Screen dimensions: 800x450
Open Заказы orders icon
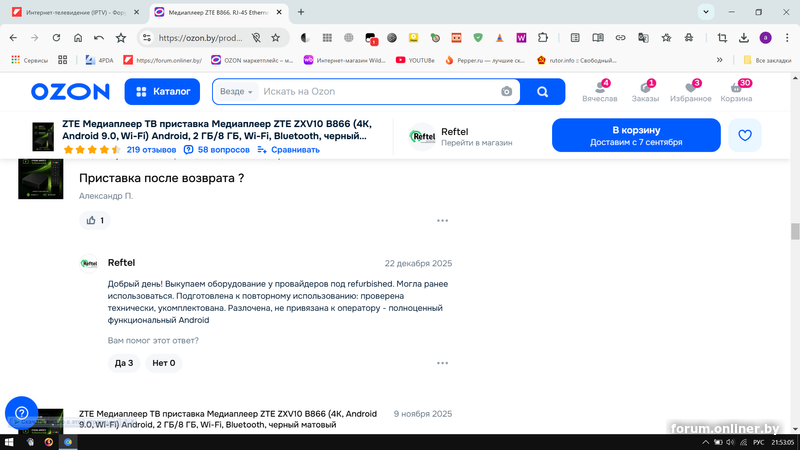point(645,92)
